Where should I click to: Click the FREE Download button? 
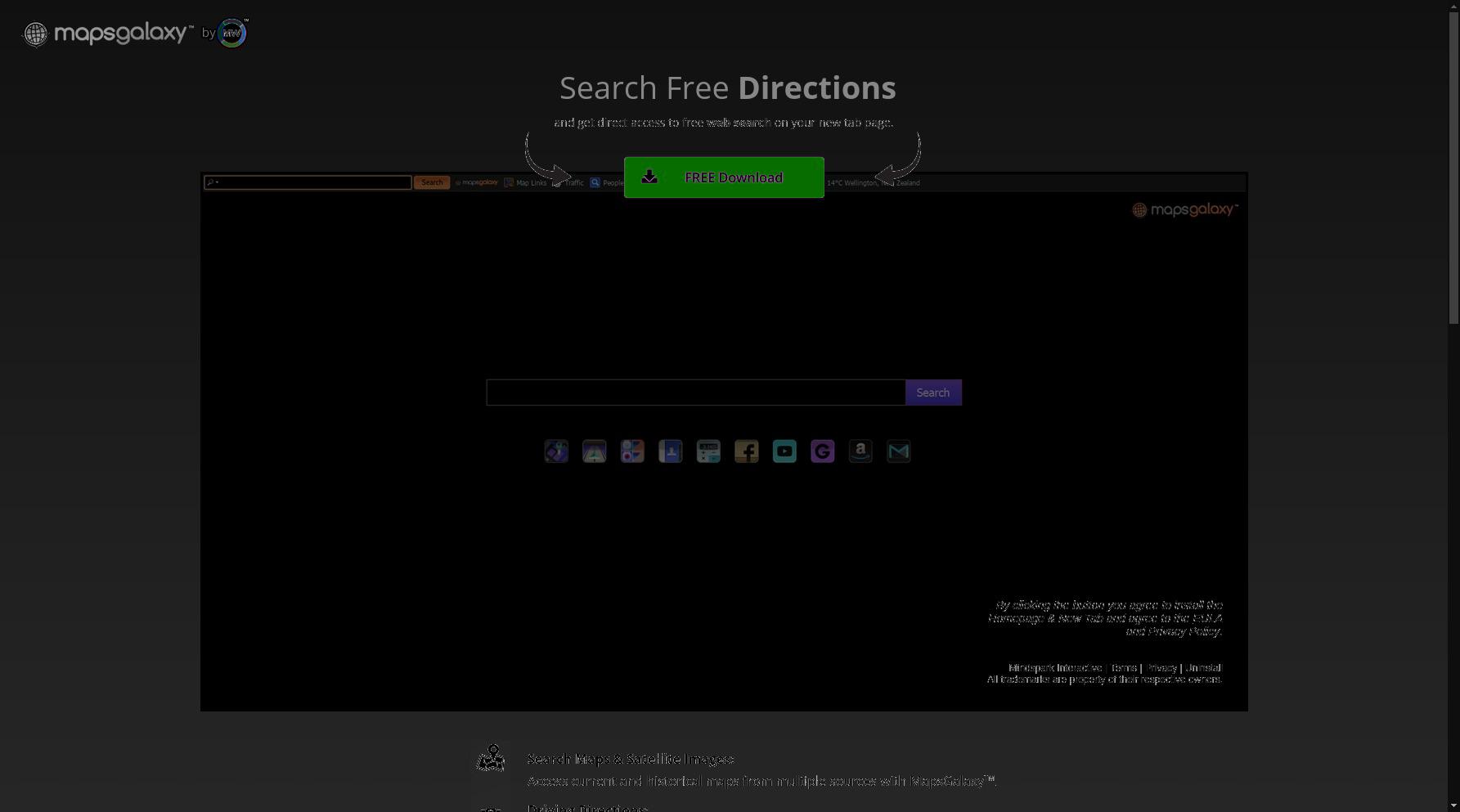(724, 177)
